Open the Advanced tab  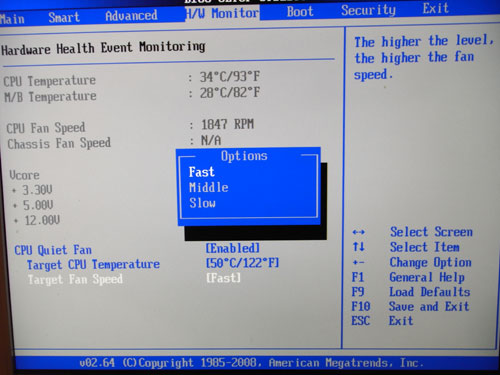pyautogui.click(x=131, y=16)
